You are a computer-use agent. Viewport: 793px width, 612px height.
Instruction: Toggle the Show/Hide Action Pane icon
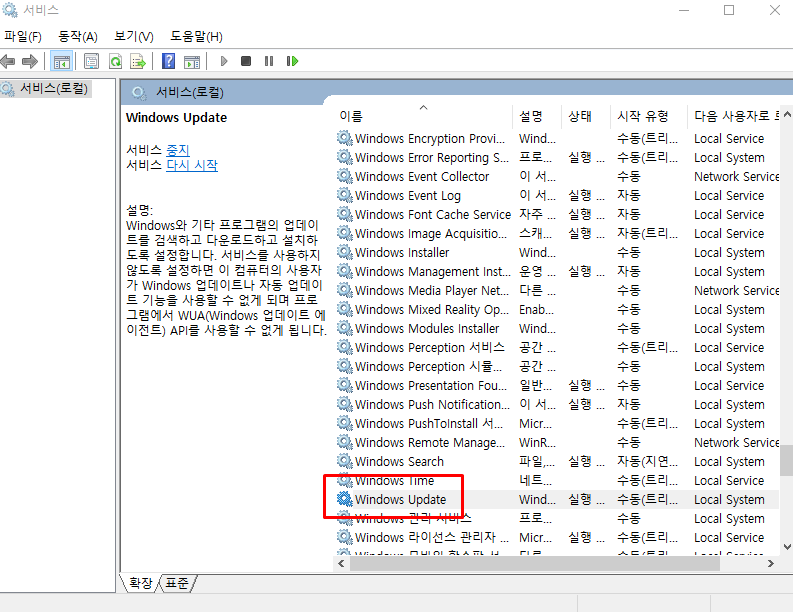[x=192, y=62]
